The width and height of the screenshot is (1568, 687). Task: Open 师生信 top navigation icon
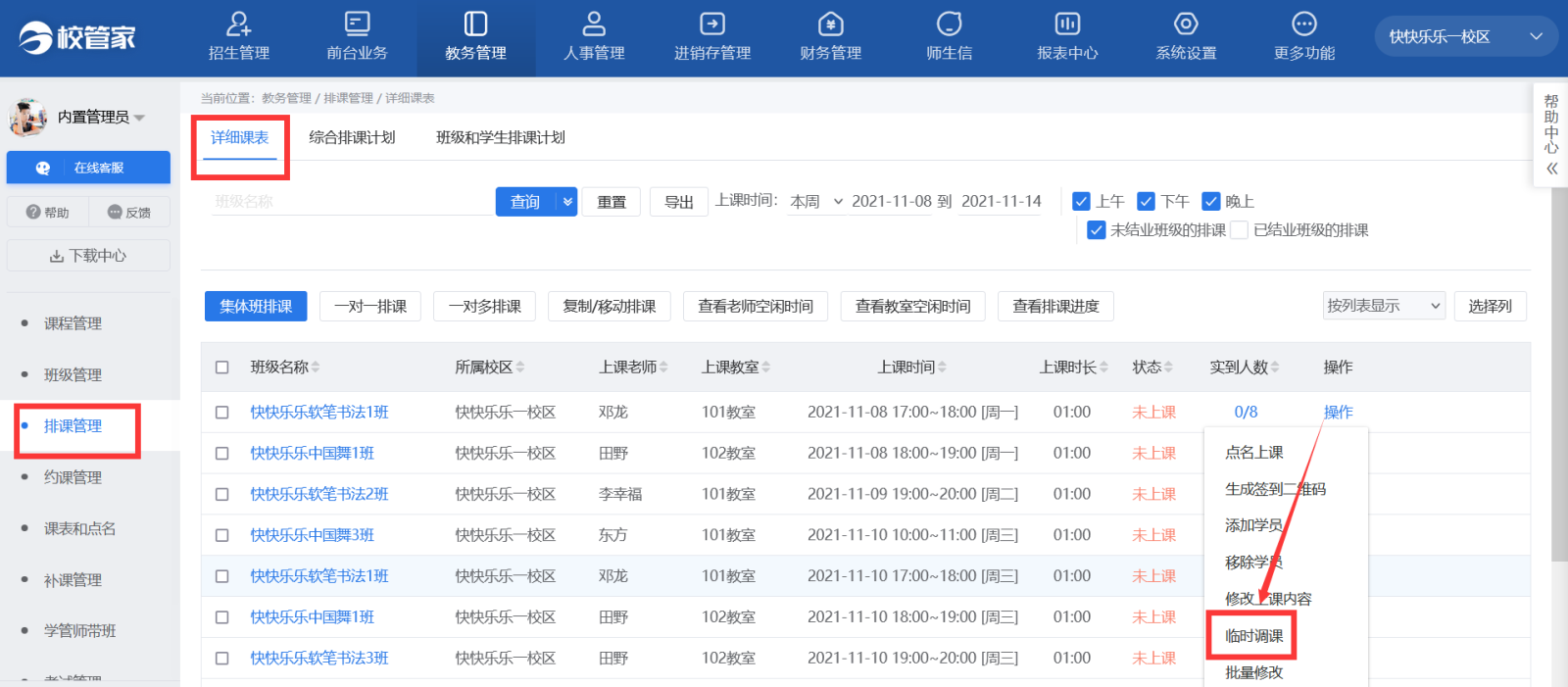(x=949, y=24)
